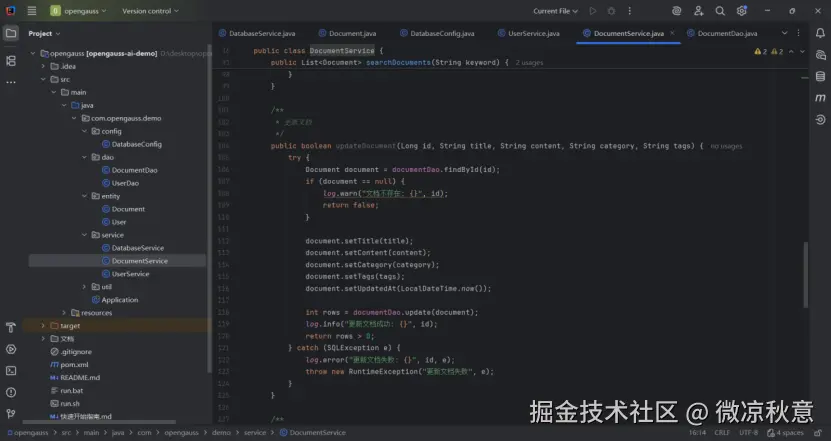Switch to DatabaseService.java tab
Viewport: 831px width, 442px height.
257,33
